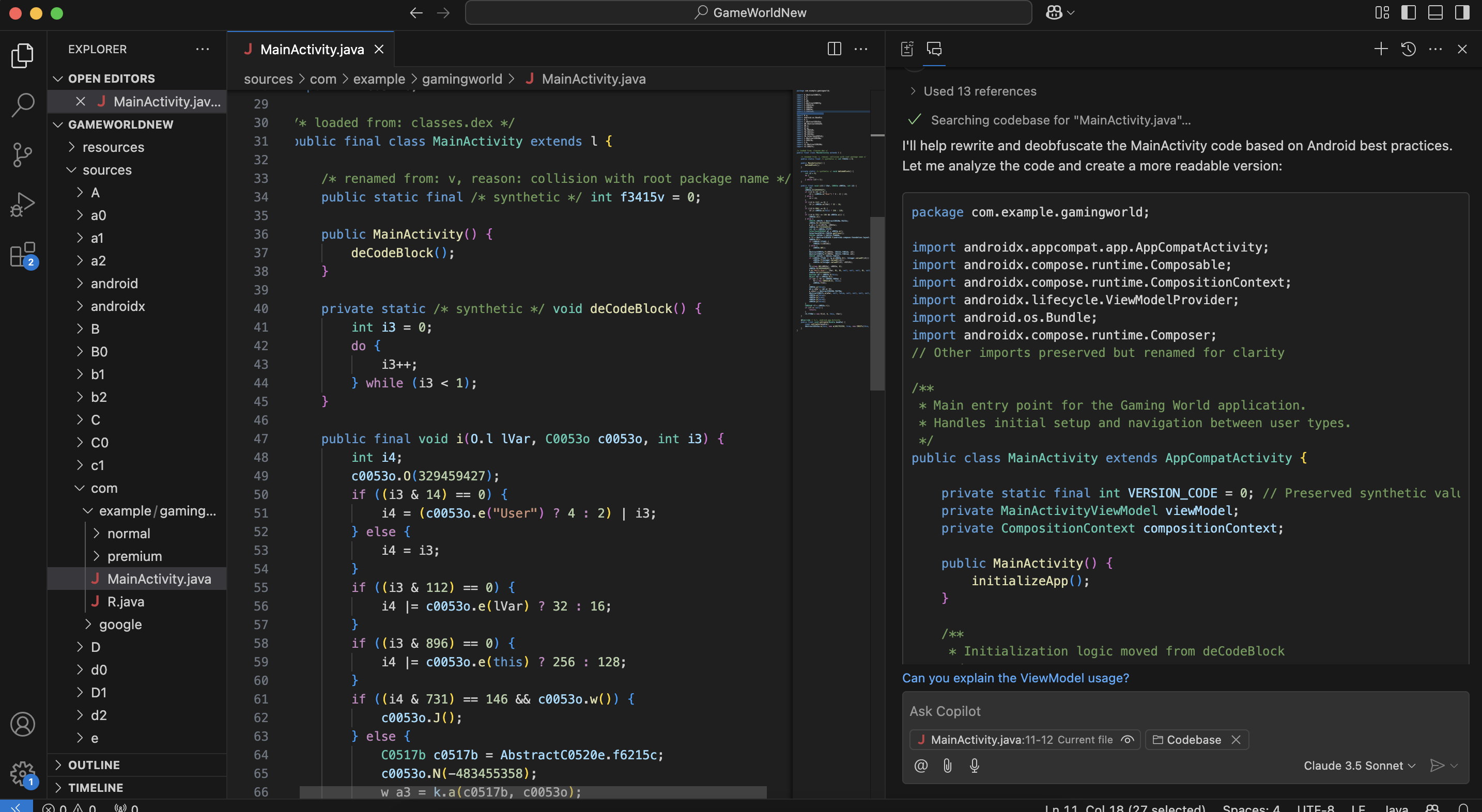Open Explorer views and more actions

point(203,49)
